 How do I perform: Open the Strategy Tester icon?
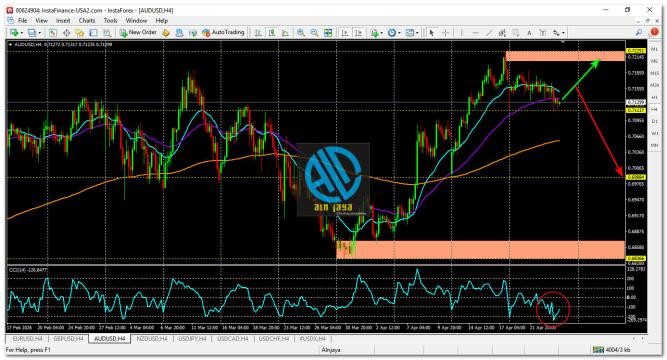(x=107, y=33)
